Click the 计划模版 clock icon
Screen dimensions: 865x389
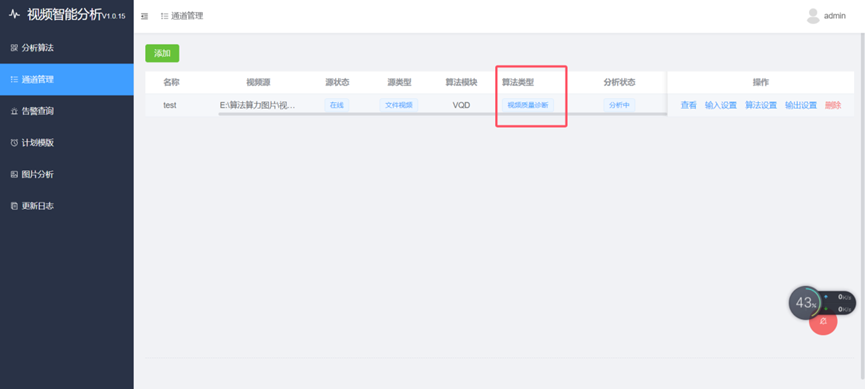[14, 143]
